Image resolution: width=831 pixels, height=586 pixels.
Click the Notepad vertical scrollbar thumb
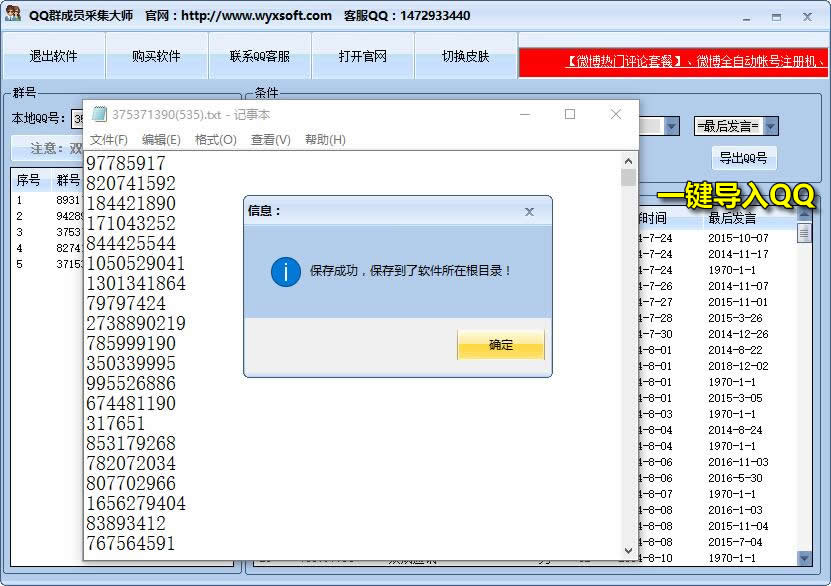628,177
